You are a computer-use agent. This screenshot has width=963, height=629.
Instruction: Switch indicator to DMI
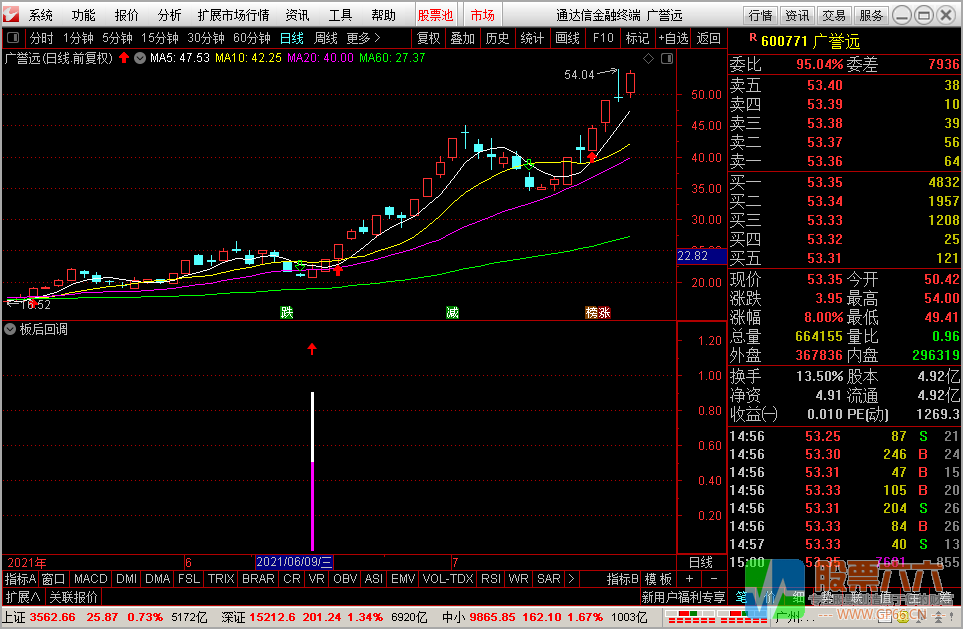point(127,579)
